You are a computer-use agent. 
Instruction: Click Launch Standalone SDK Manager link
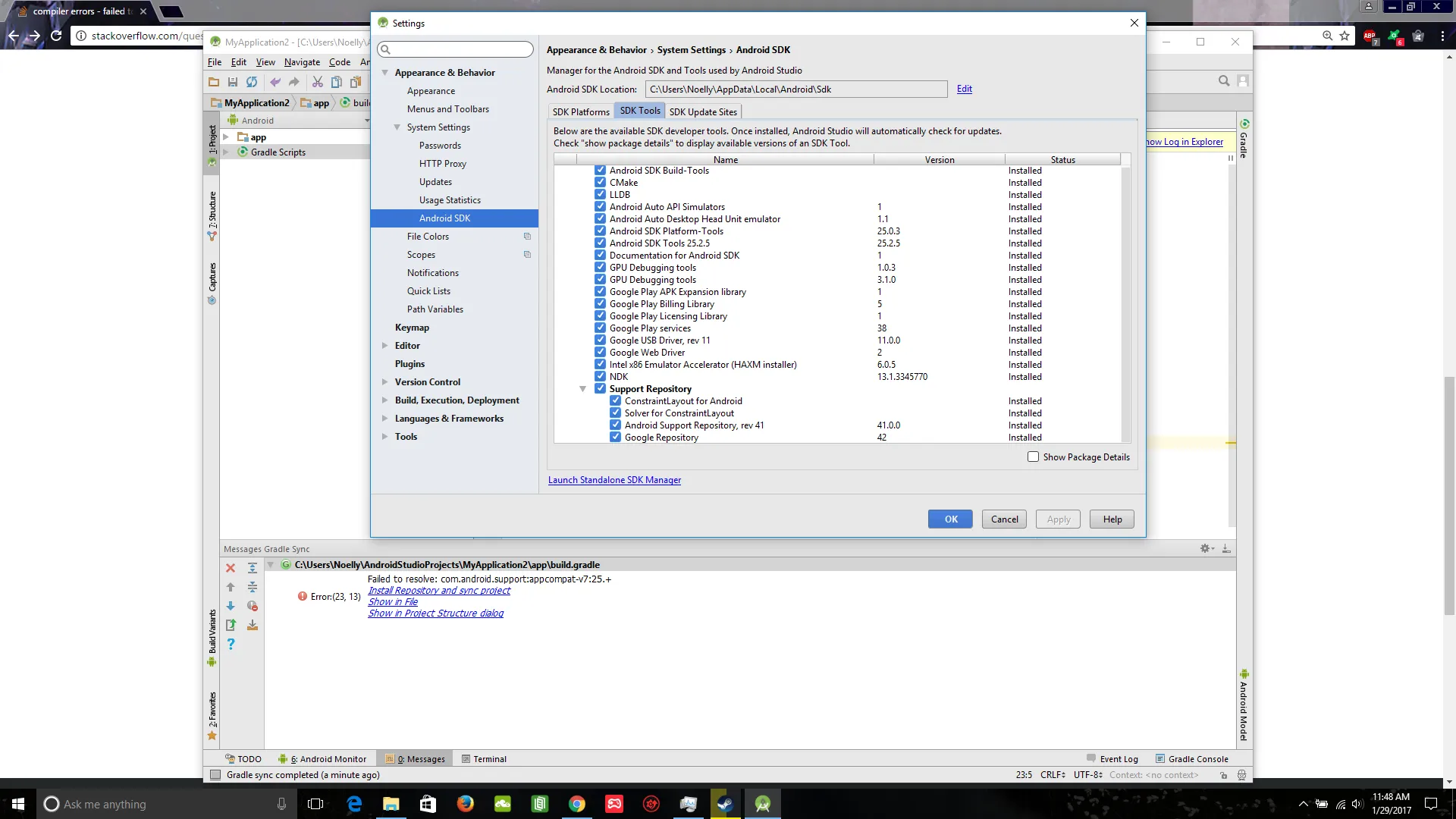pyautogui.click(x=614, y=480)
